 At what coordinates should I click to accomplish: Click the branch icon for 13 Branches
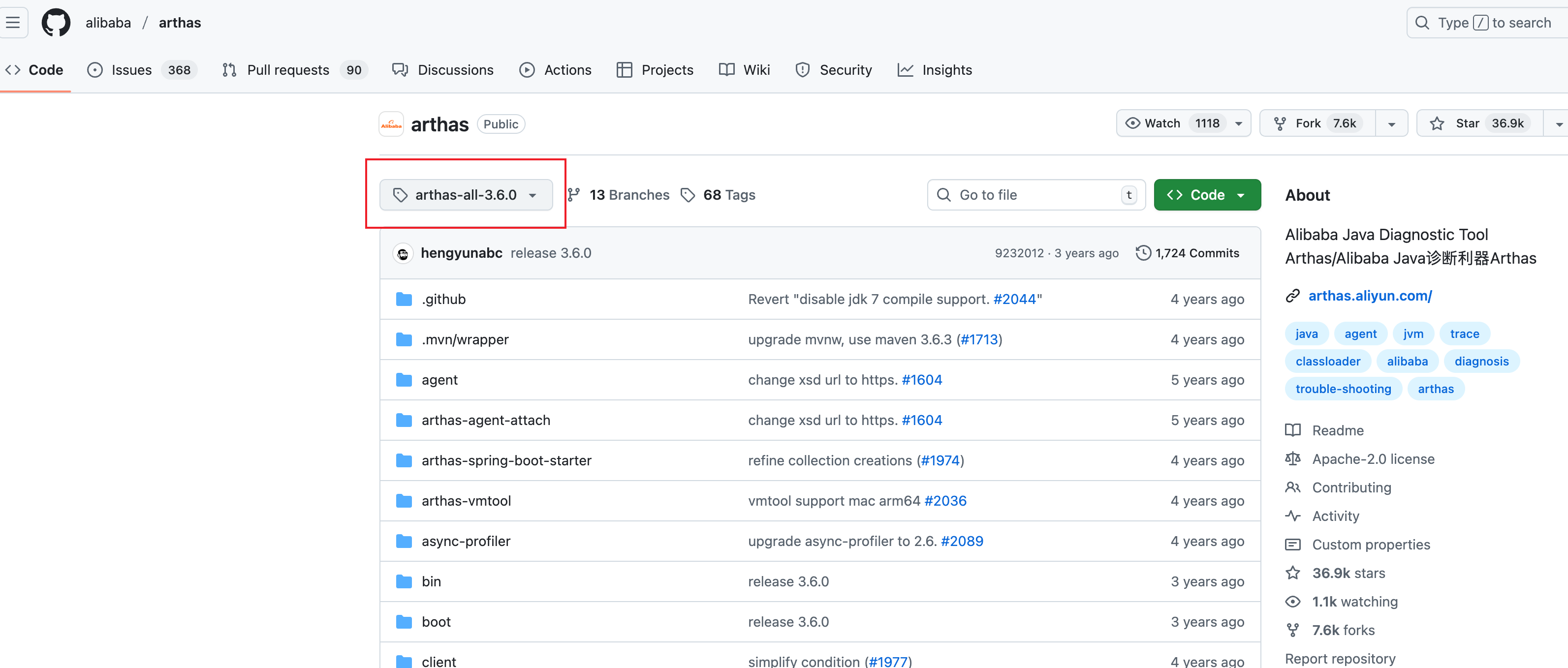click(x=573, y=195)
